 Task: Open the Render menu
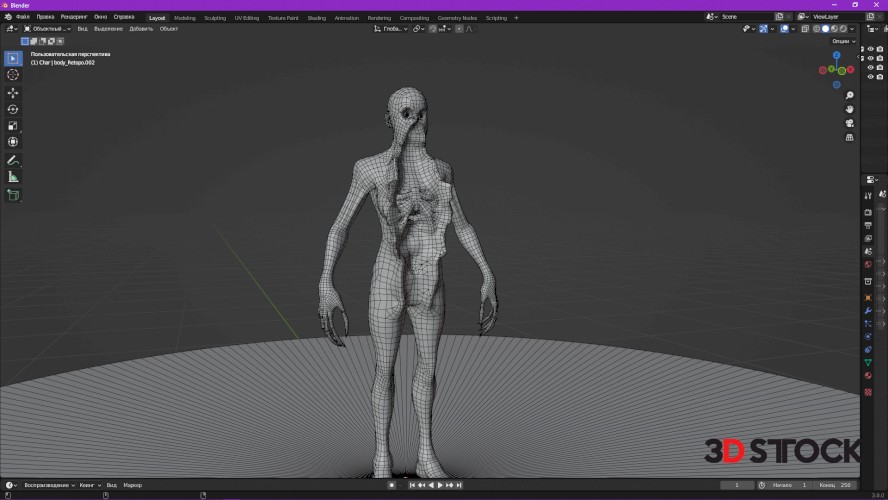[74, 17]
